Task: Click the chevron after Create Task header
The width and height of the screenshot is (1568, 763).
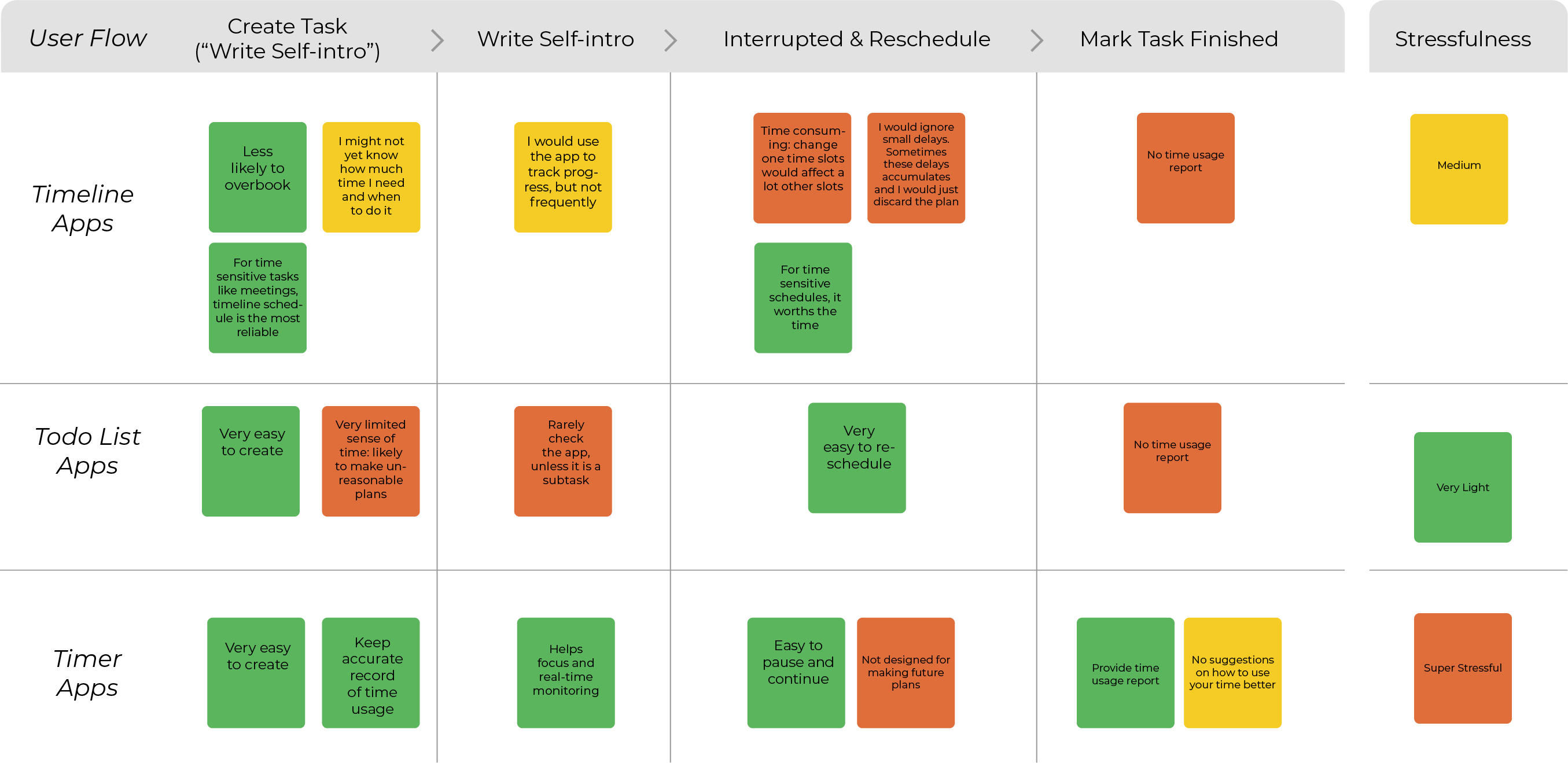Action: (x=437, y=40)
